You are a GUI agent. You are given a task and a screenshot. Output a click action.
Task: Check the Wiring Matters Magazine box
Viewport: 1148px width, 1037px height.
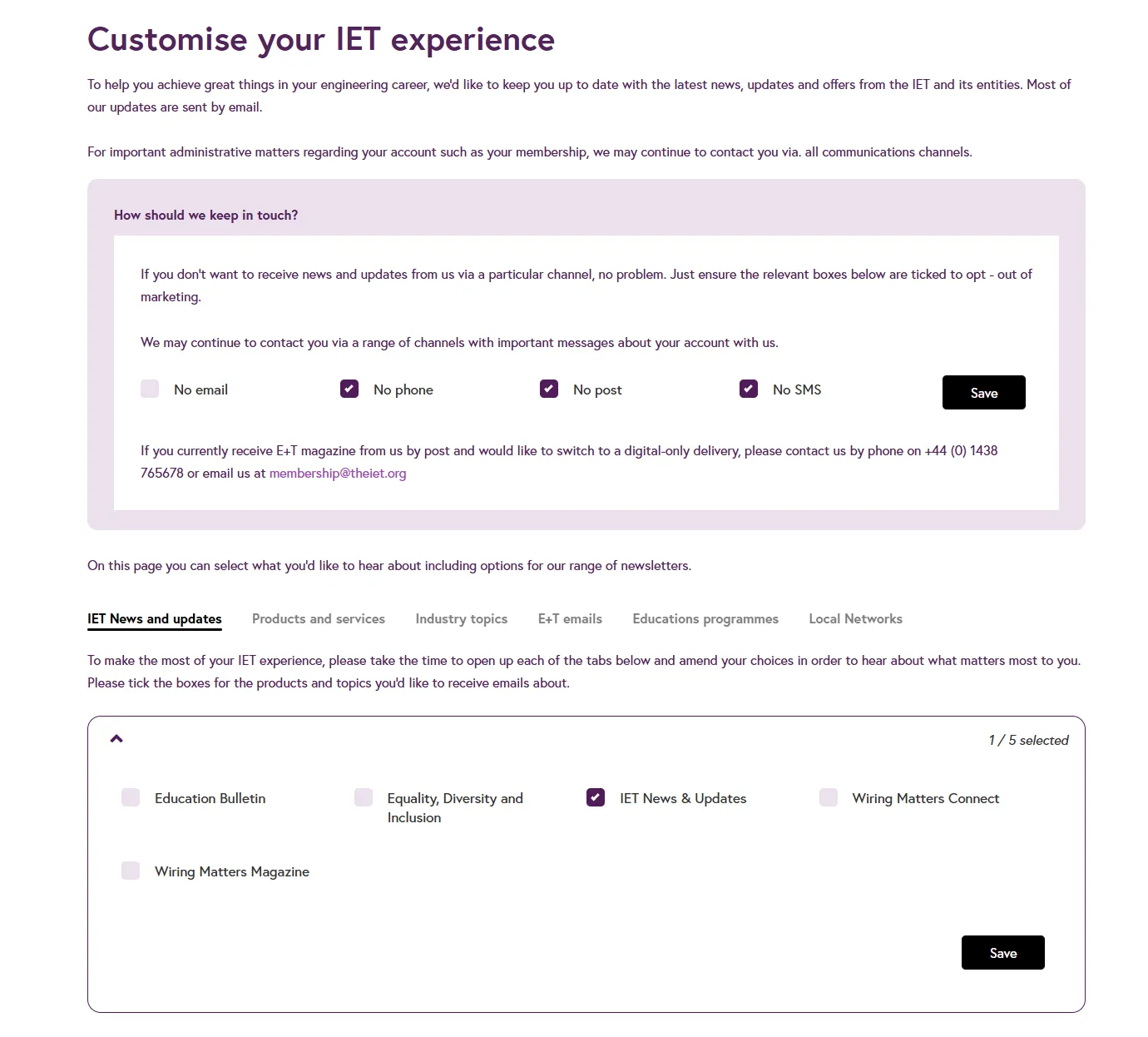pos(131,871)
